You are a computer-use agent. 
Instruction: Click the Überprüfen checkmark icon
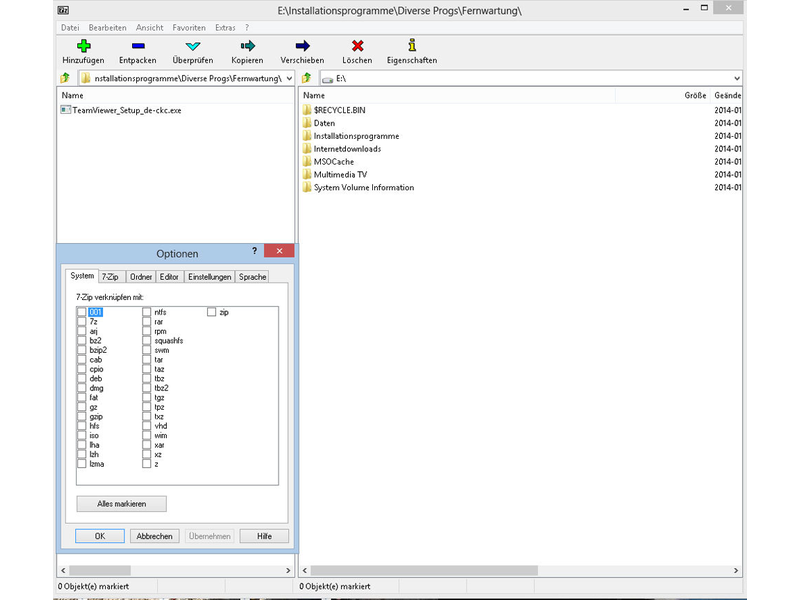pyautogui.click(x=193, y=46)
